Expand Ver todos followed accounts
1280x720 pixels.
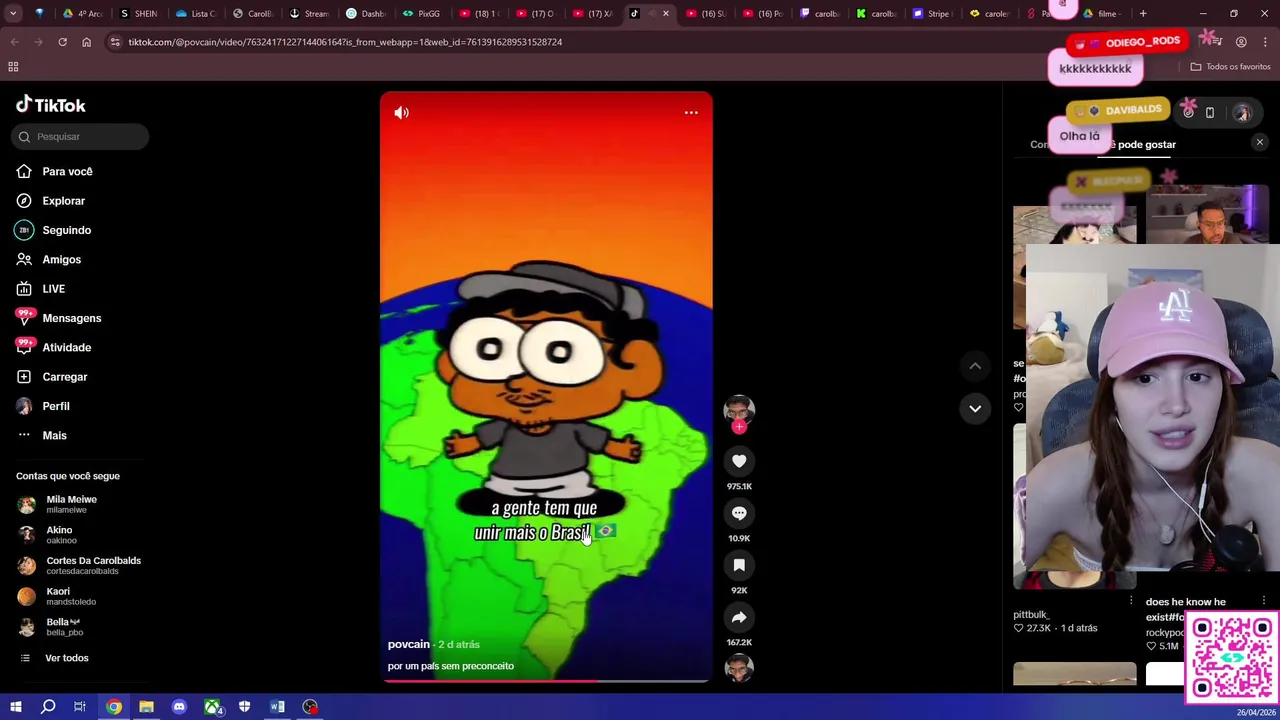click(x=66, y=658)
